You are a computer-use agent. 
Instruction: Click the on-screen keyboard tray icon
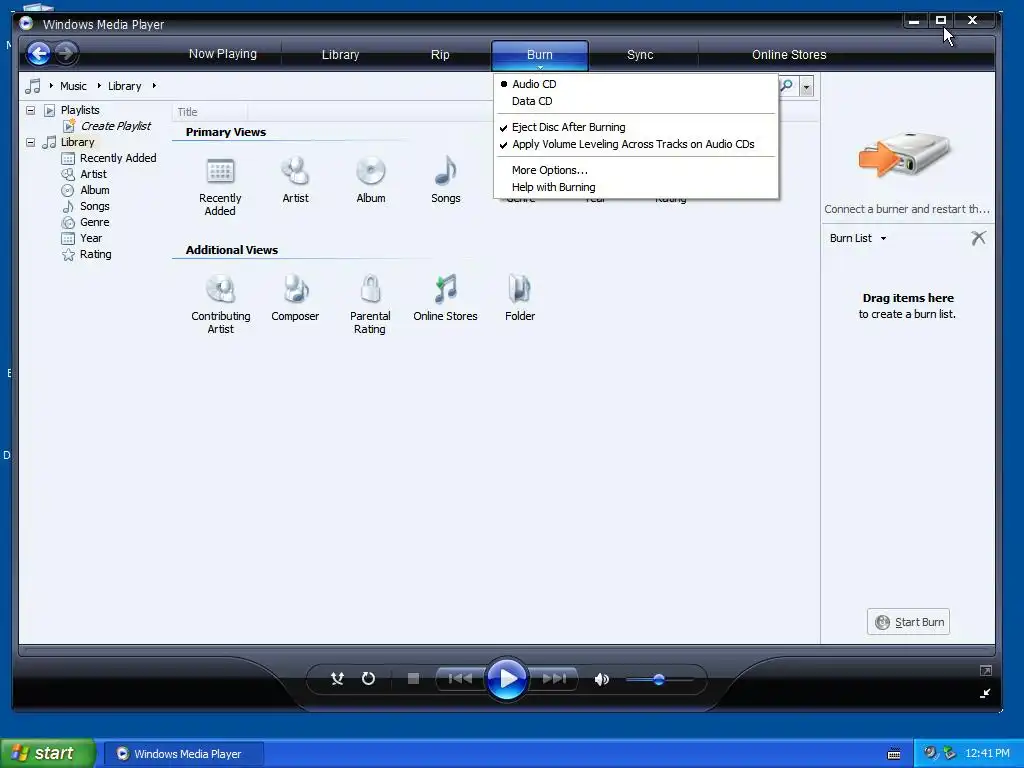pos(894,754)
